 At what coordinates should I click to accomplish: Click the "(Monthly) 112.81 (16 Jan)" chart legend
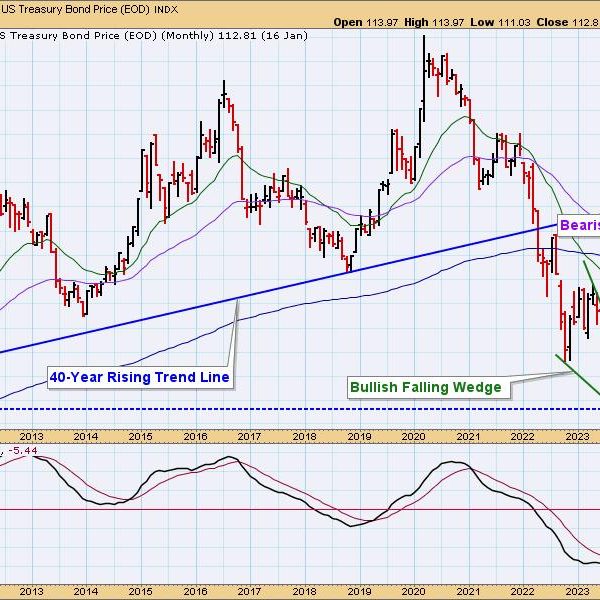click(x=234, y=36)
